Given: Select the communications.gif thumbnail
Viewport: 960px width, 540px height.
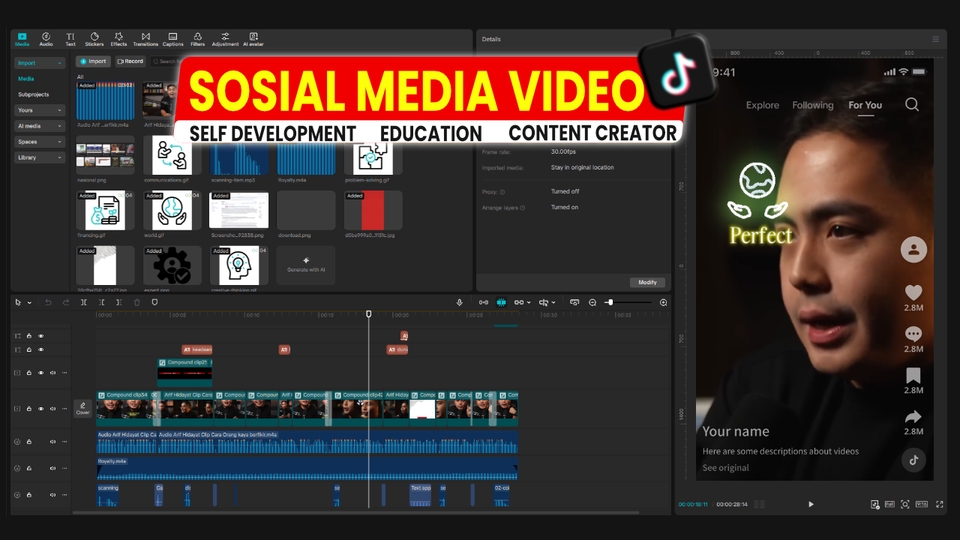Looking at the screenshot, I should (172, 156).
